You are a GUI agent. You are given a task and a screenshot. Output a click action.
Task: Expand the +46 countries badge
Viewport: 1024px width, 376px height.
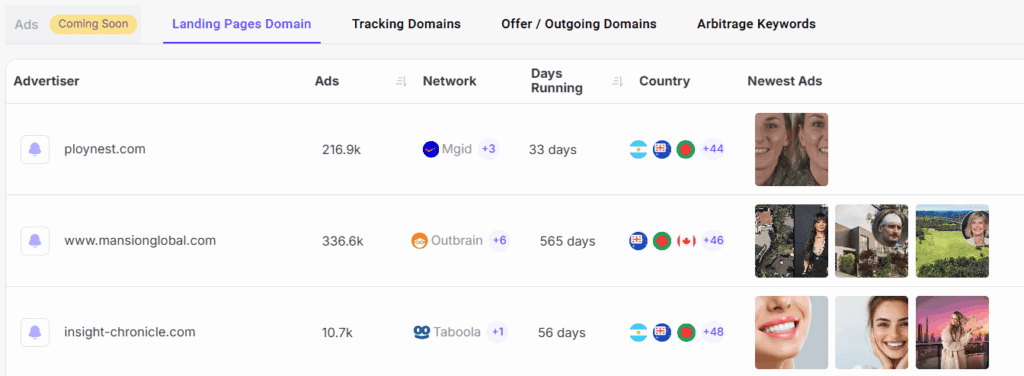tap(712, 241)
